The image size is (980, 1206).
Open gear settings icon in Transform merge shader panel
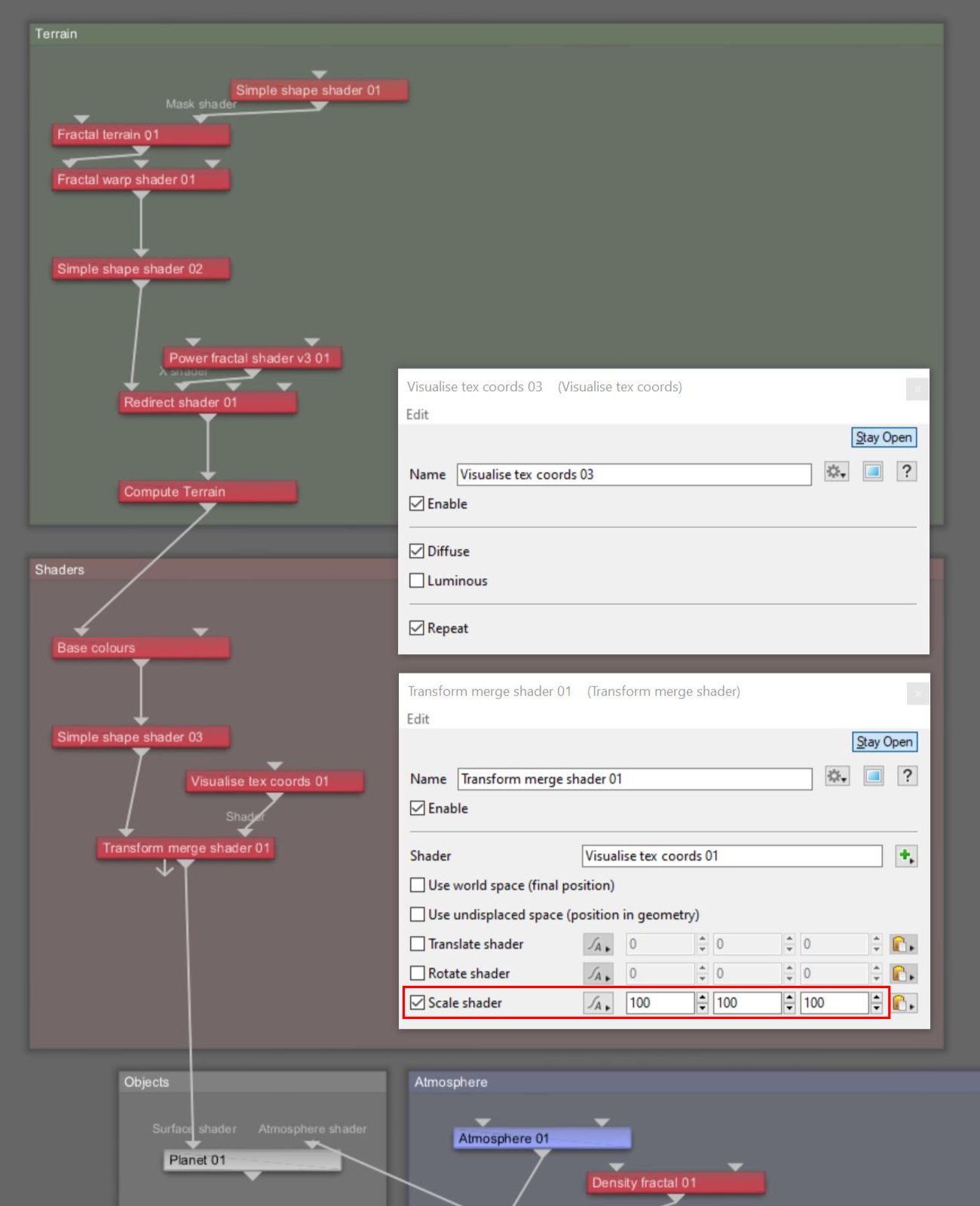click(837, 776)
